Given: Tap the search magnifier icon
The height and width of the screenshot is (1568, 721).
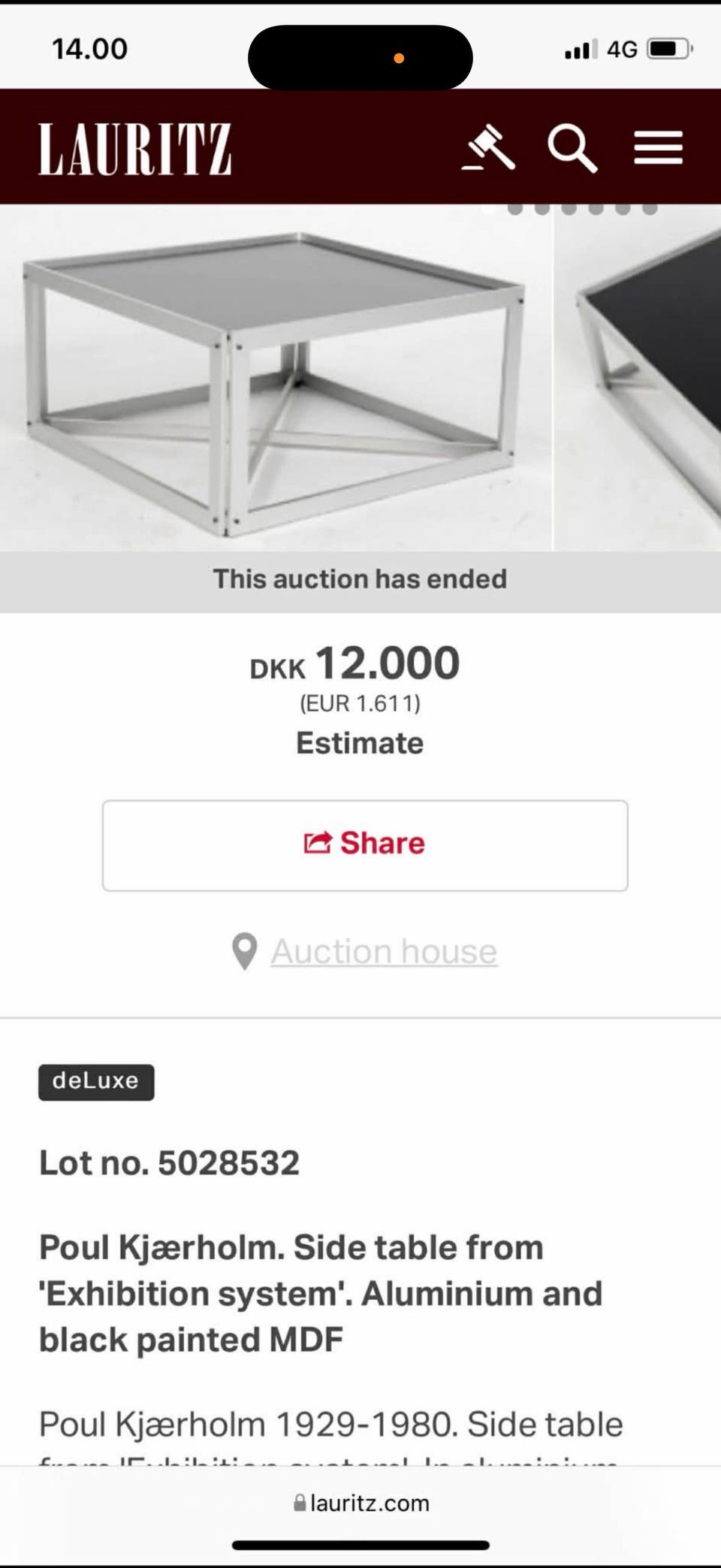Looking at the screenshot, I should click(x=572, y=148).
